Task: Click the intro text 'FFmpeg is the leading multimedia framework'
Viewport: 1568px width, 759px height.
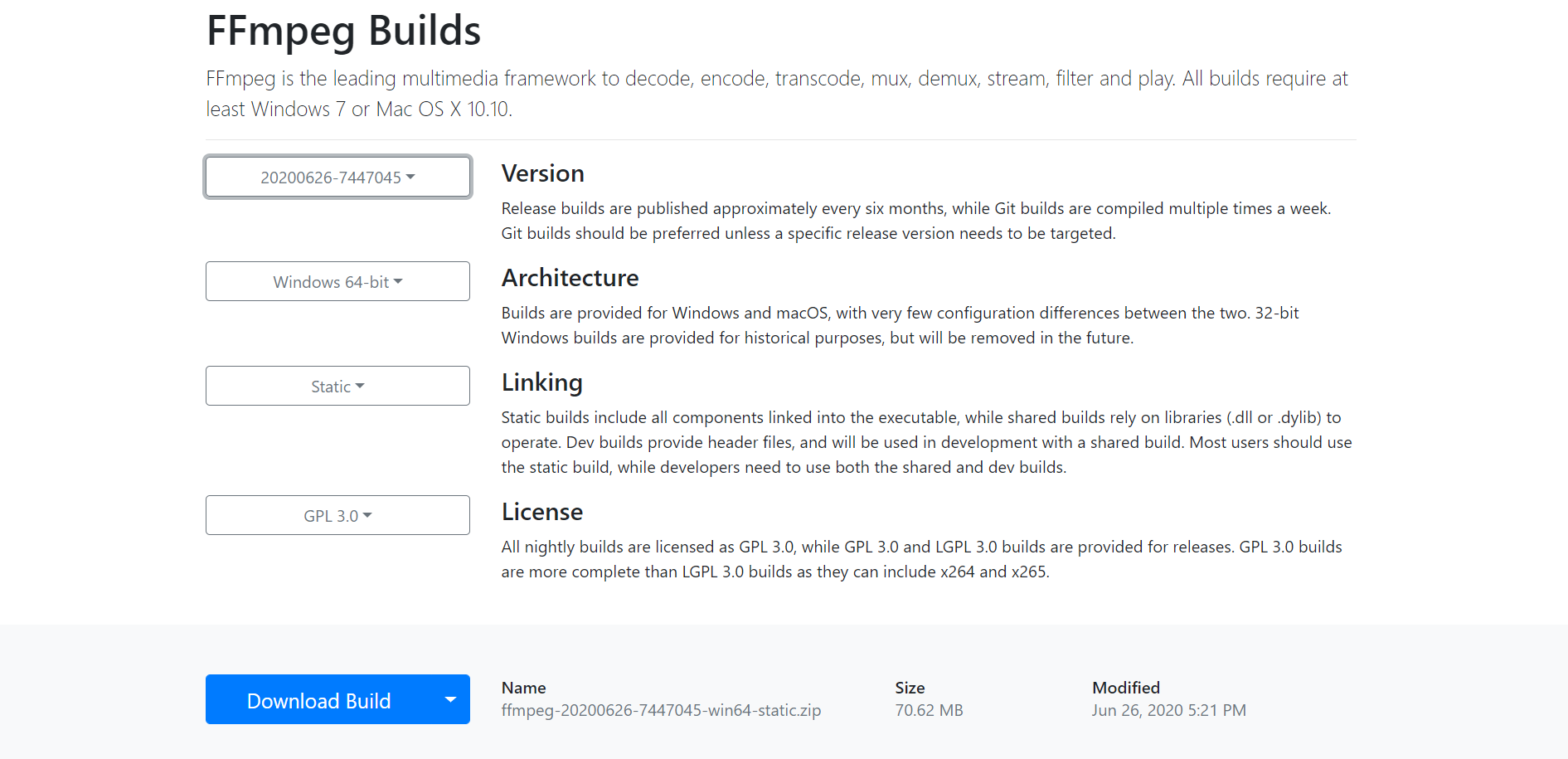Action: click(777, 94)
